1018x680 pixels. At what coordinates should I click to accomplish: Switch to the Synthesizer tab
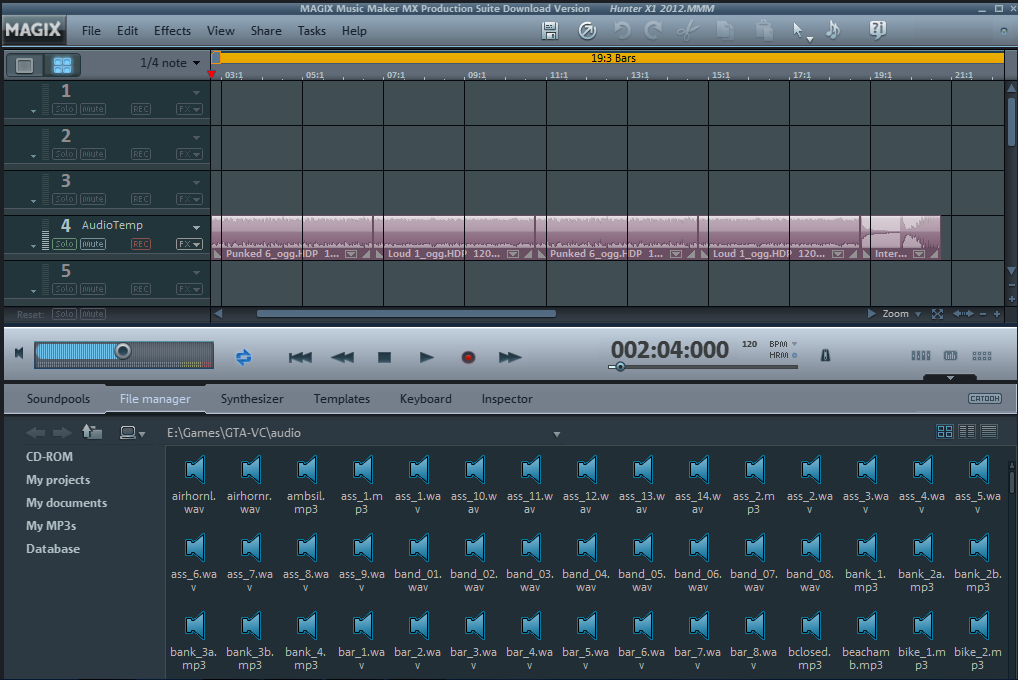click(252, 399)
